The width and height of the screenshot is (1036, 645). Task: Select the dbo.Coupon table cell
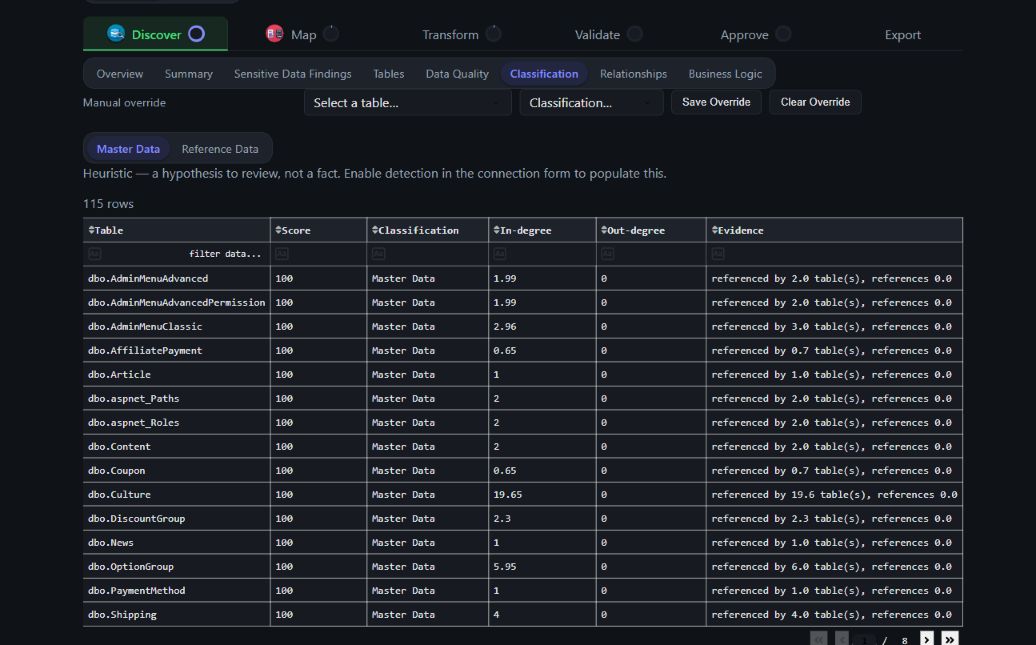click(x=176, y=471)
